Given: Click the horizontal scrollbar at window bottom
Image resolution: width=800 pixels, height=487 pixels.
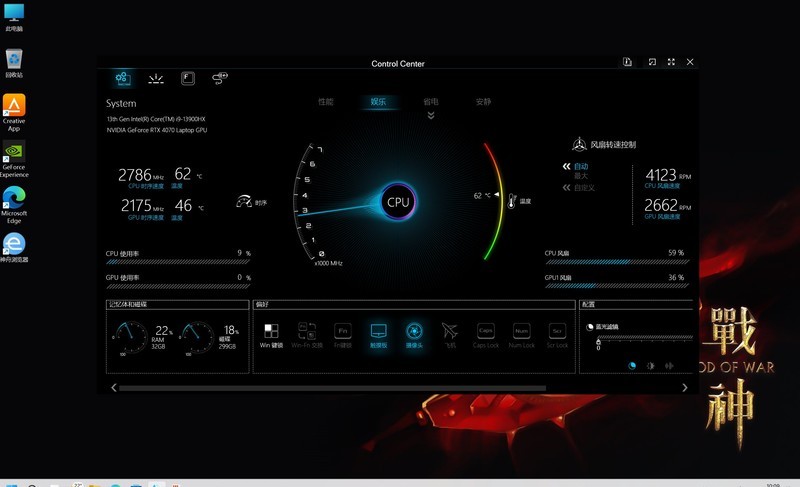Looking at the screenshot, I should 332,388.
